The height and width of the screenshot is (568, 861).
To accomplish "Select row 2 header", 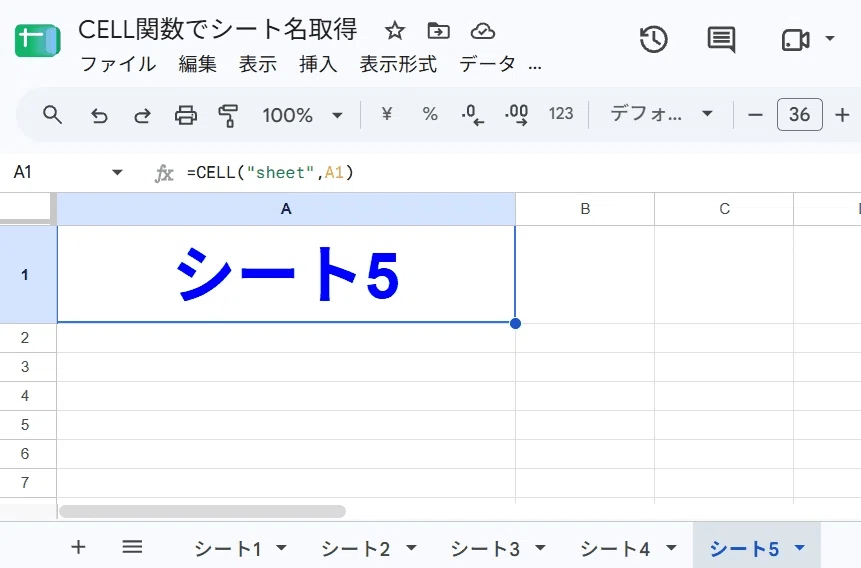I will 25,338.
